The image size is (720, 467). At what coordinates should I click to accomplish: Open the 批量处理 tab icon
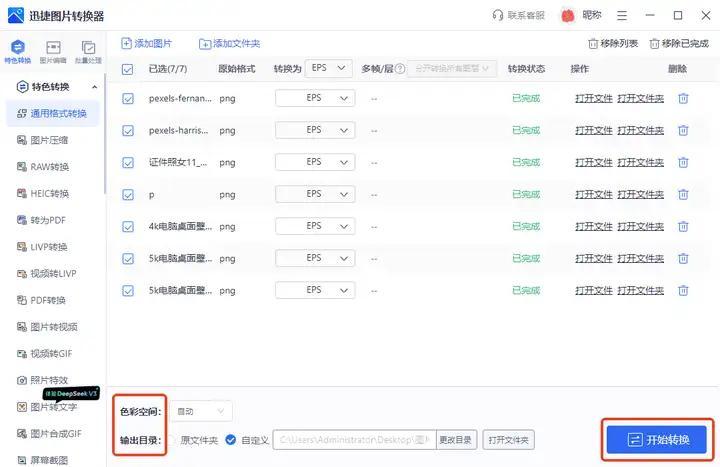(88, 48)
